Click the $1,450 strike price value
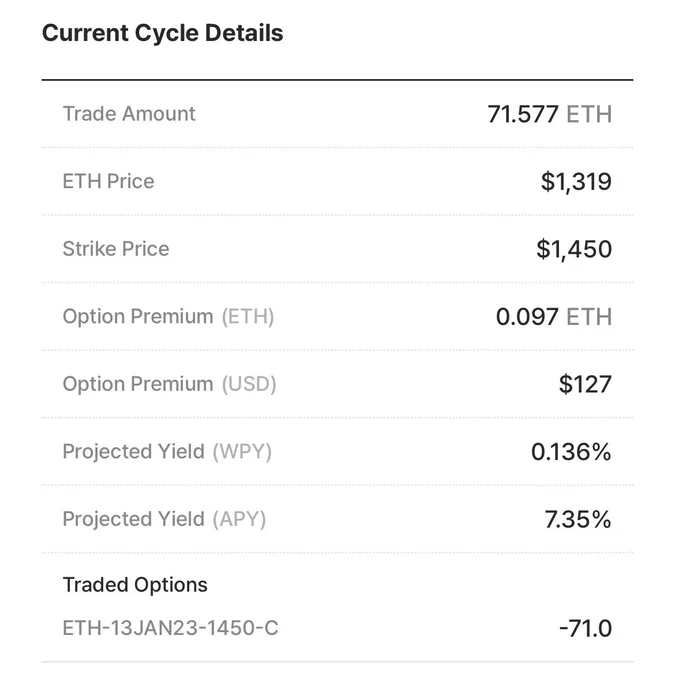The height and width of the screenshot is (680, 675). pos(574,249)
